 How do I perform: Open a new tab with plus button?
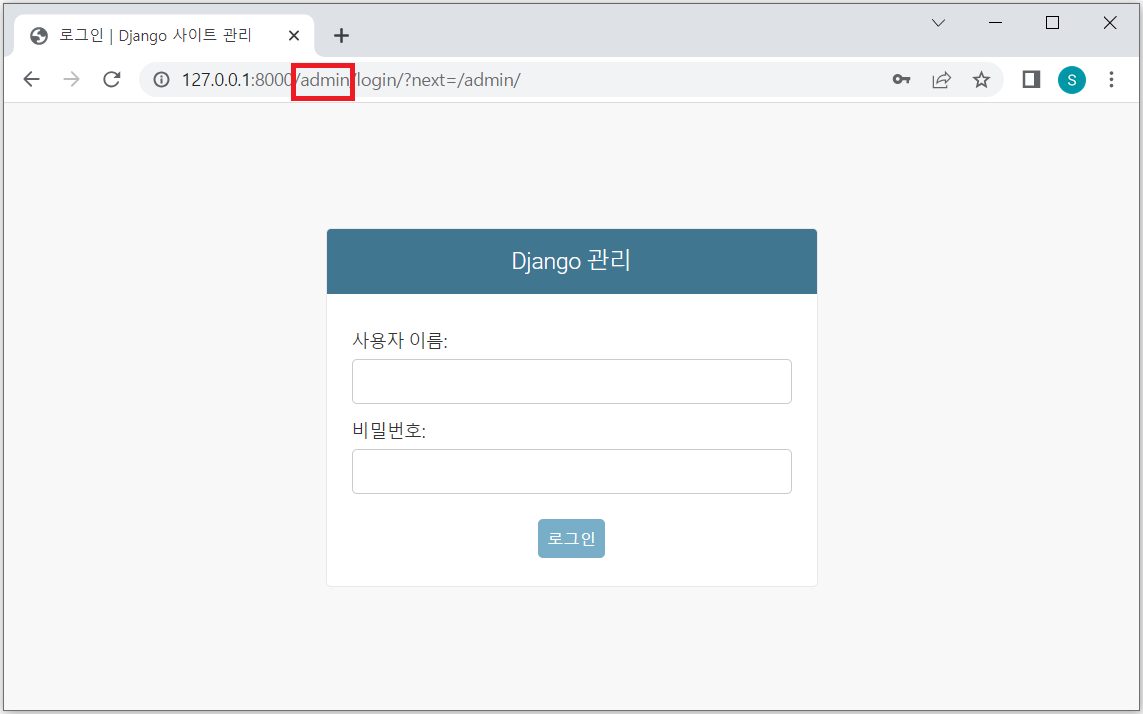pos(341,35)
